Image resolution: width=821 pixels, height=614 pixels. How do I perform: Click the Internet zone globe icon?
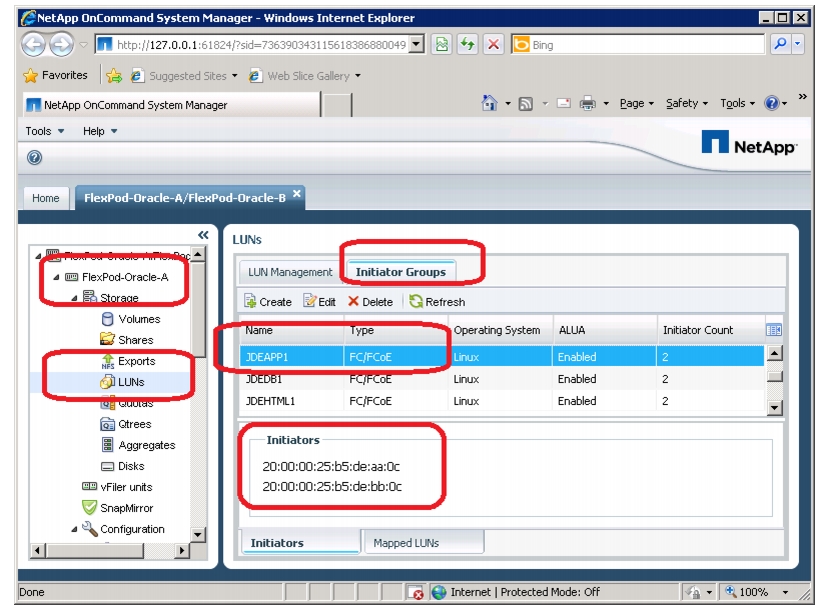439,592
